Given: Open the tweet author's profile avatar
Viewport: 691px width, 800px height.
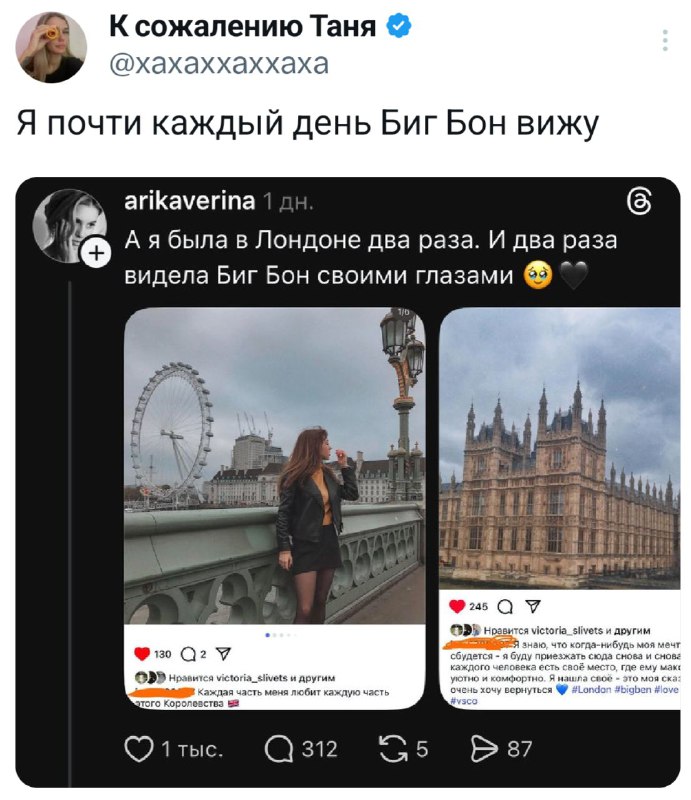Looking at the screenshot, I should pyautogui.click(x=50, y=47).
